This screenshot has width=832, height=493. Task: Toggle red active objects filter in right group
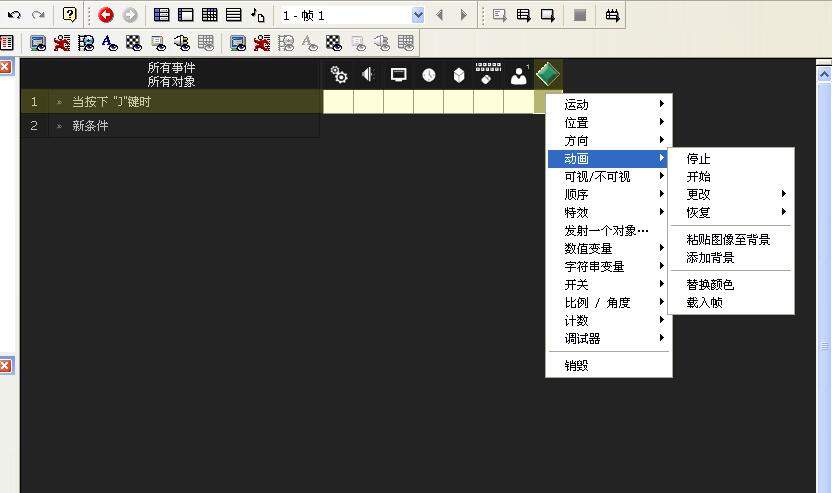[262, 43]
